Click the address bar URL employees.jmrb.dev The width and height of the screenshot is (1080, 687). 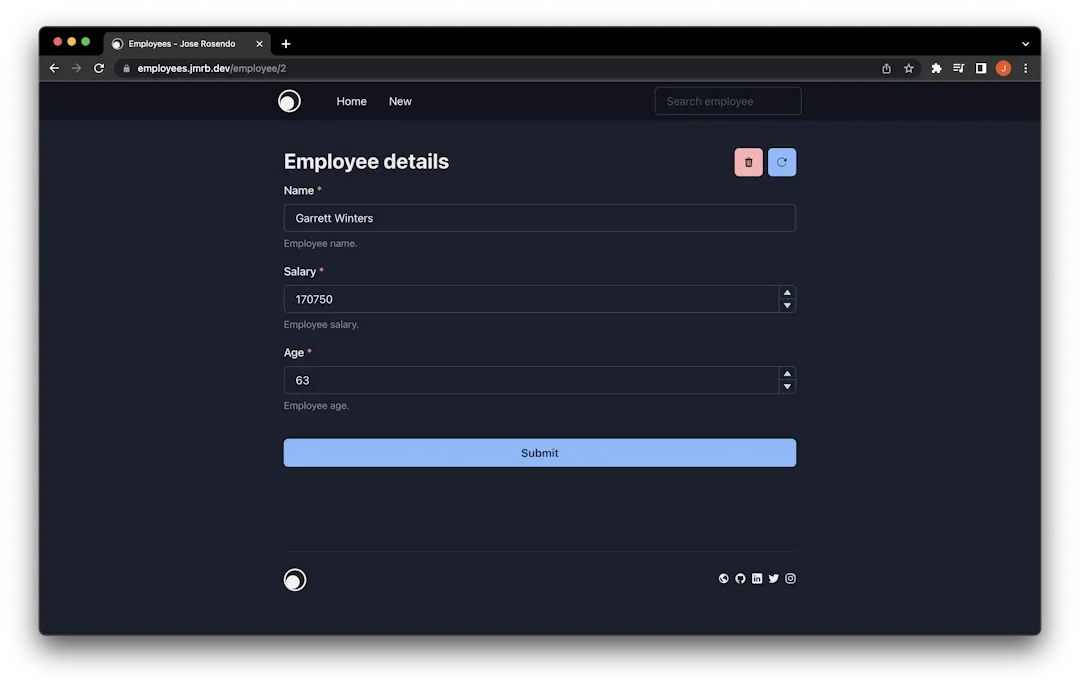point(211,68)
